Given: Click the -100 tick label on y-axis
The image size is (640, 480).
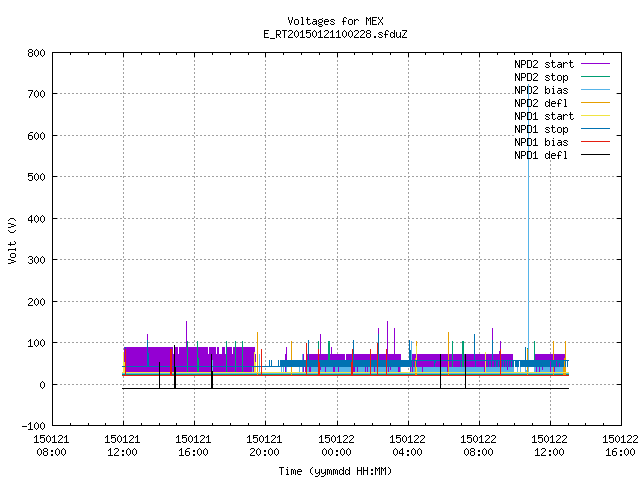Looking at the screenshot, I should [x=33, y=426].
